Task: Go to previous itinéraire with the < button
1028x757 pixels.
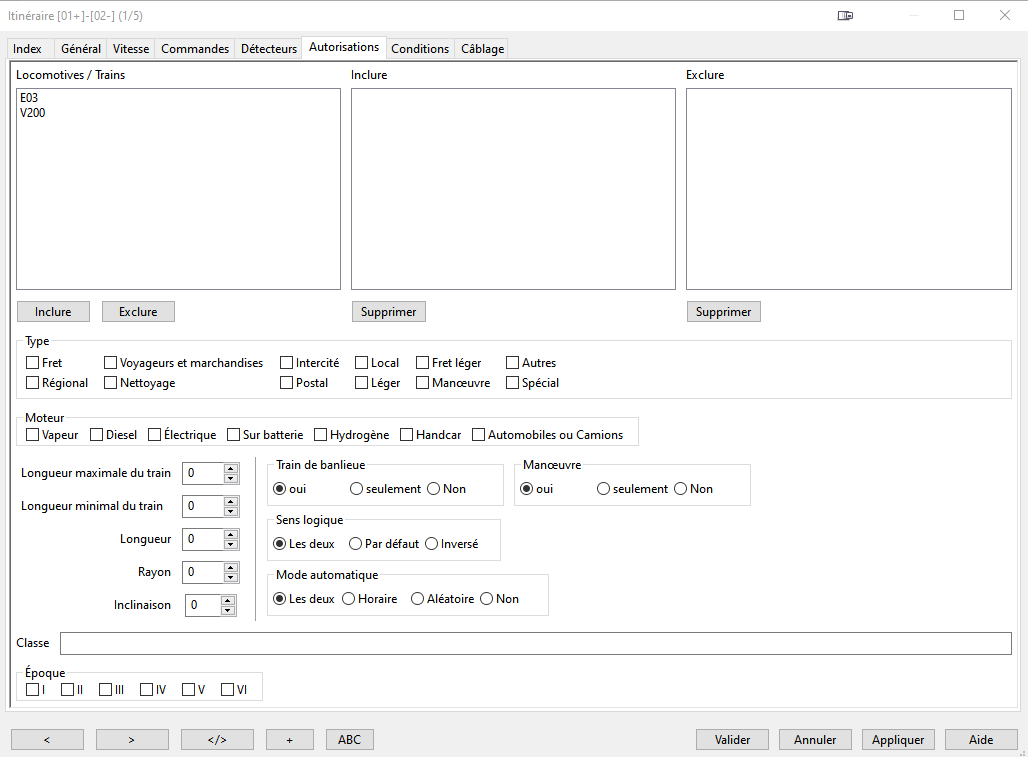Action: (x=48, y=740)
